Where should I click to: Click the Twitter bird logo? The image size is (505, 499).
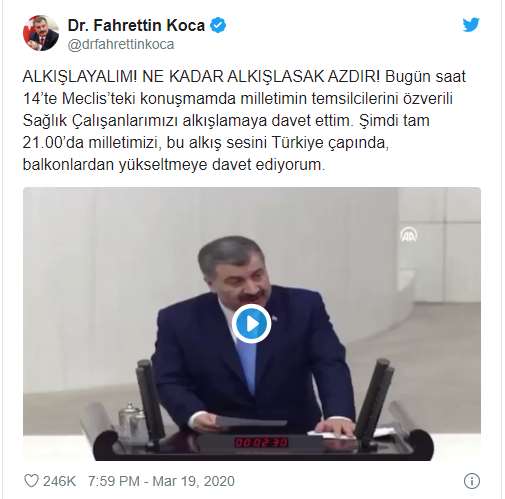(x=471, y=25)
